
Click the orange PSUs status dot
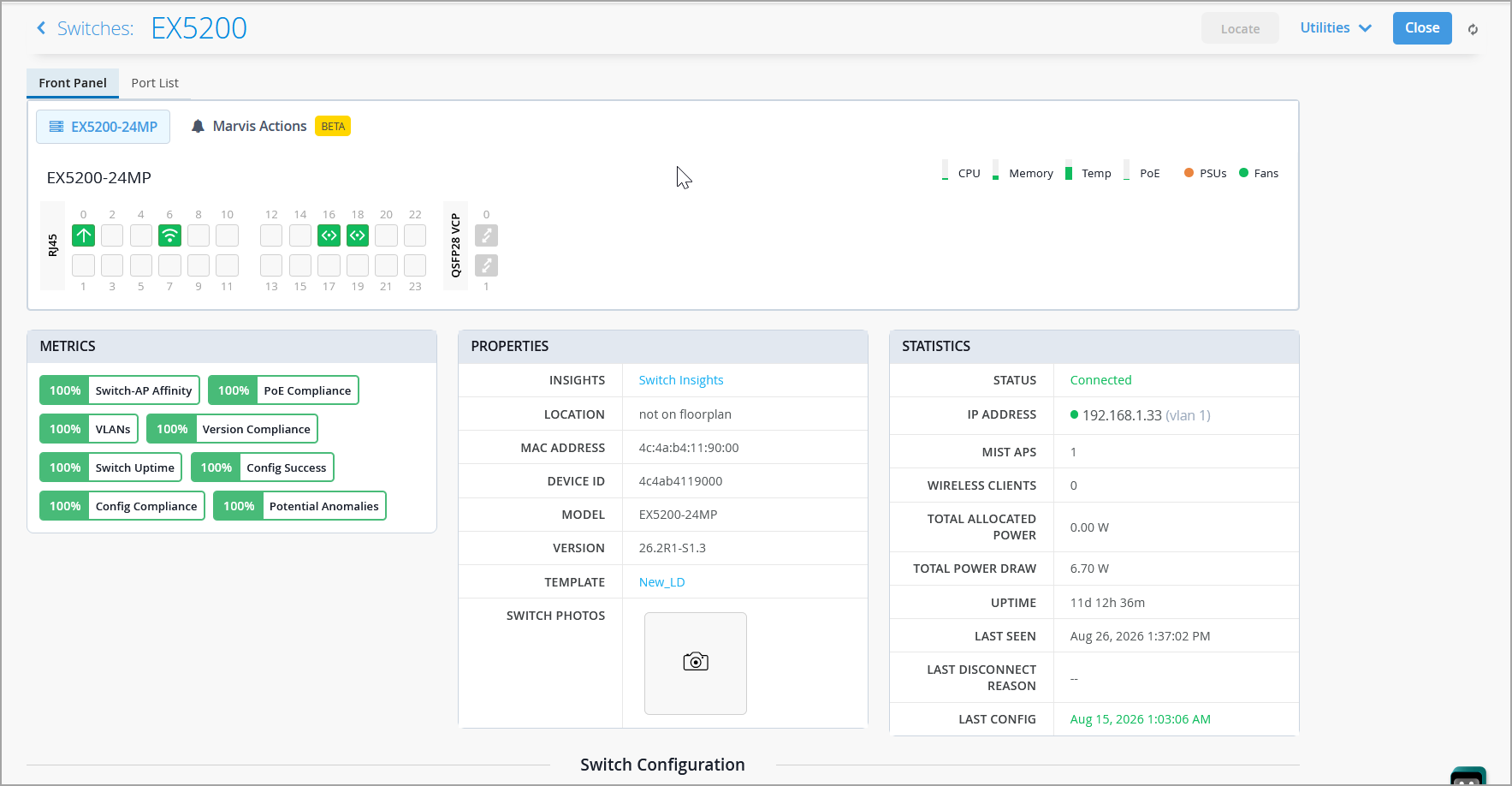tap(1189, 173)
